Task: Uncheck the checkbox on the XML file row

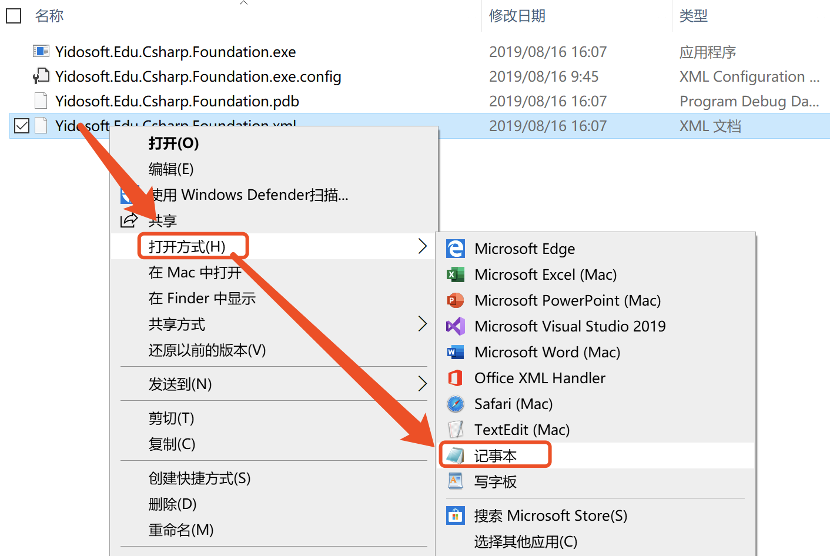Action: [x=21, y=126]
